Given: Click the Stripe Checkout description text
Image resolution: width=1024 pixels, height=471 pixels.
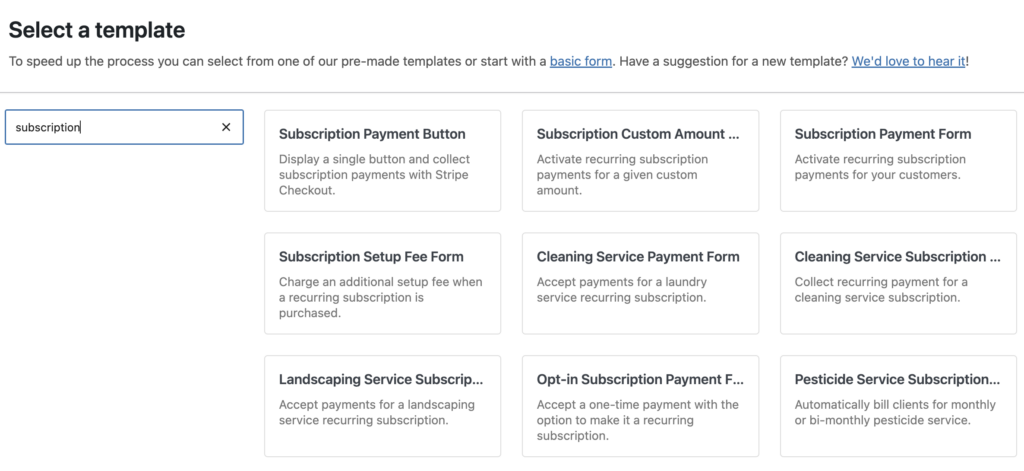Looking at the screenshot, I should (374, 175).
